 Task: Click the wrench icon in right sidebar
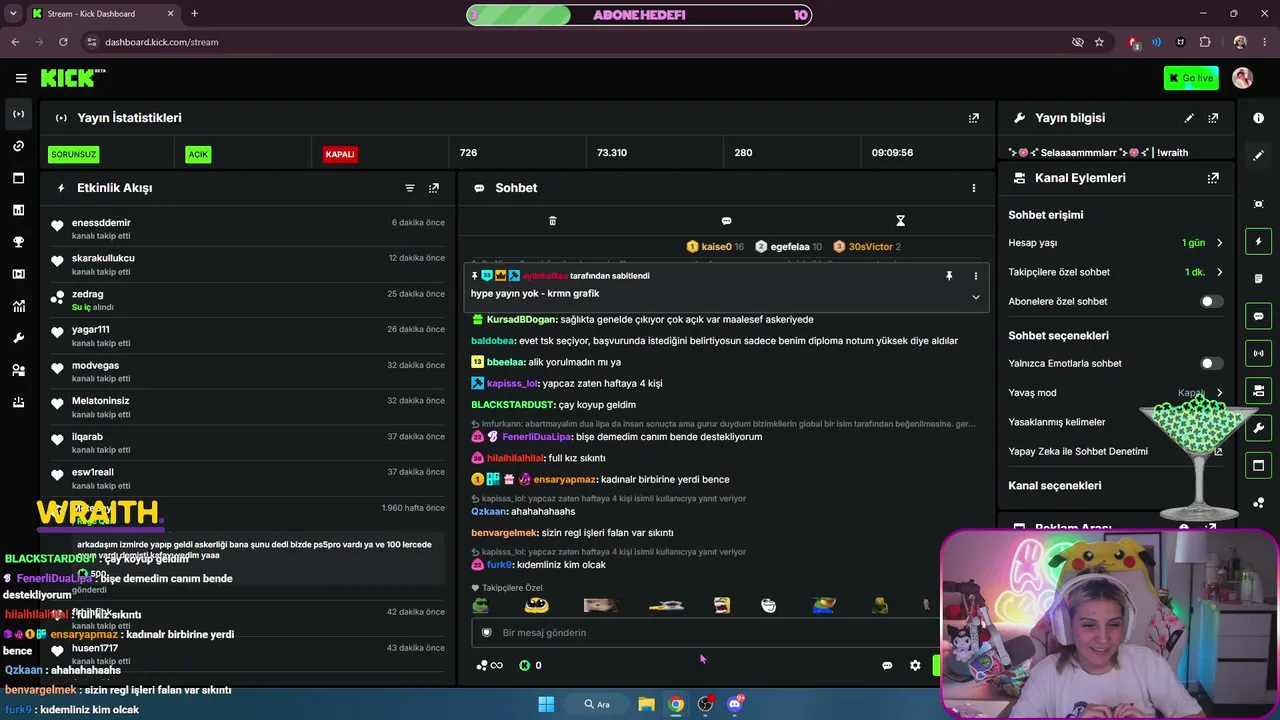[1258, 428]
